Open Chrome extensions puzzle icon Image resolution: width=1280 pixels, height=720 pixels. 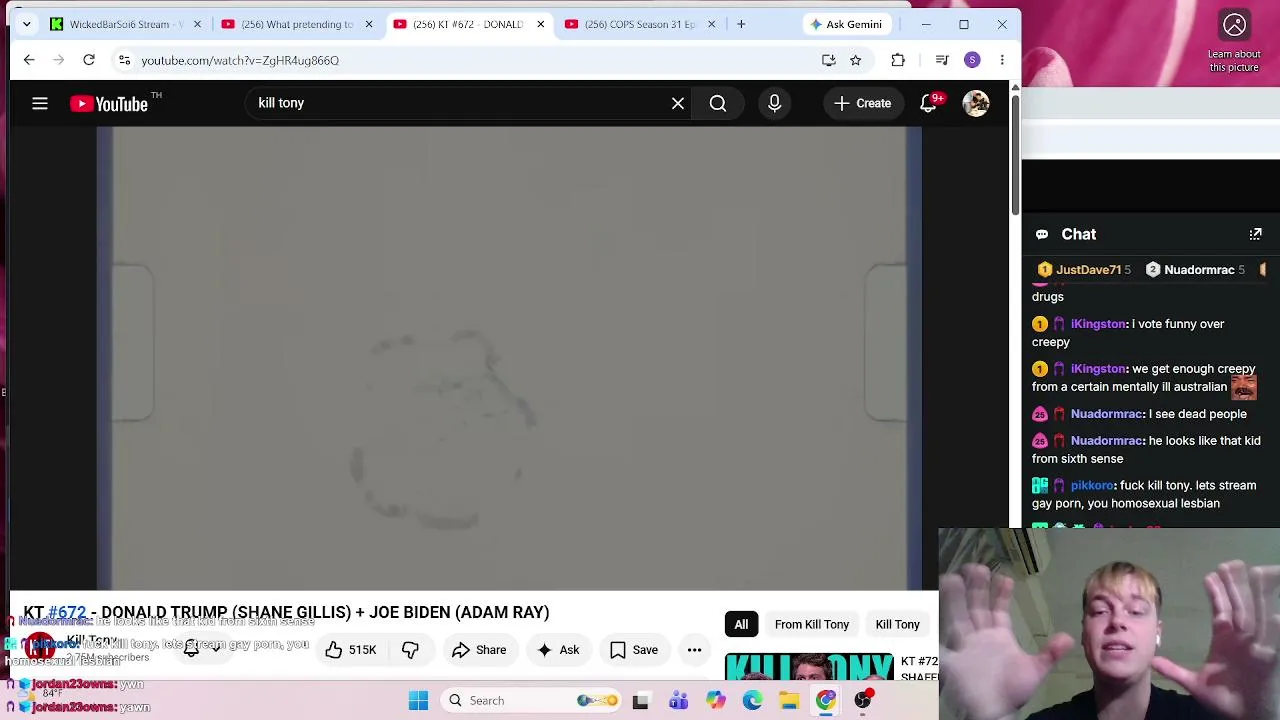point(898,60)
